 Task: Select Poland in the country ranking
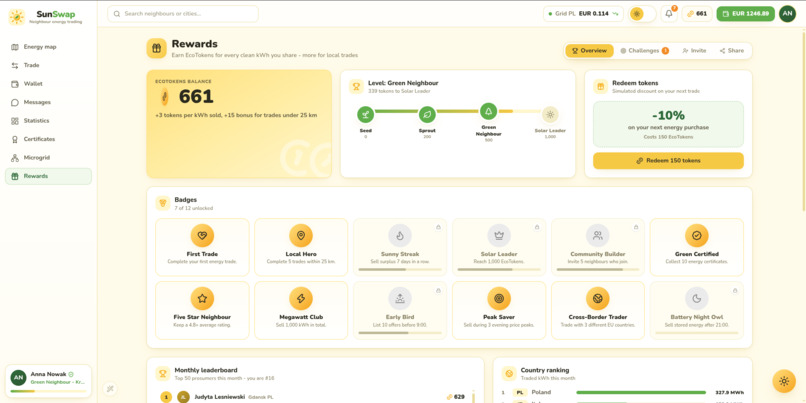click(622, 392)
